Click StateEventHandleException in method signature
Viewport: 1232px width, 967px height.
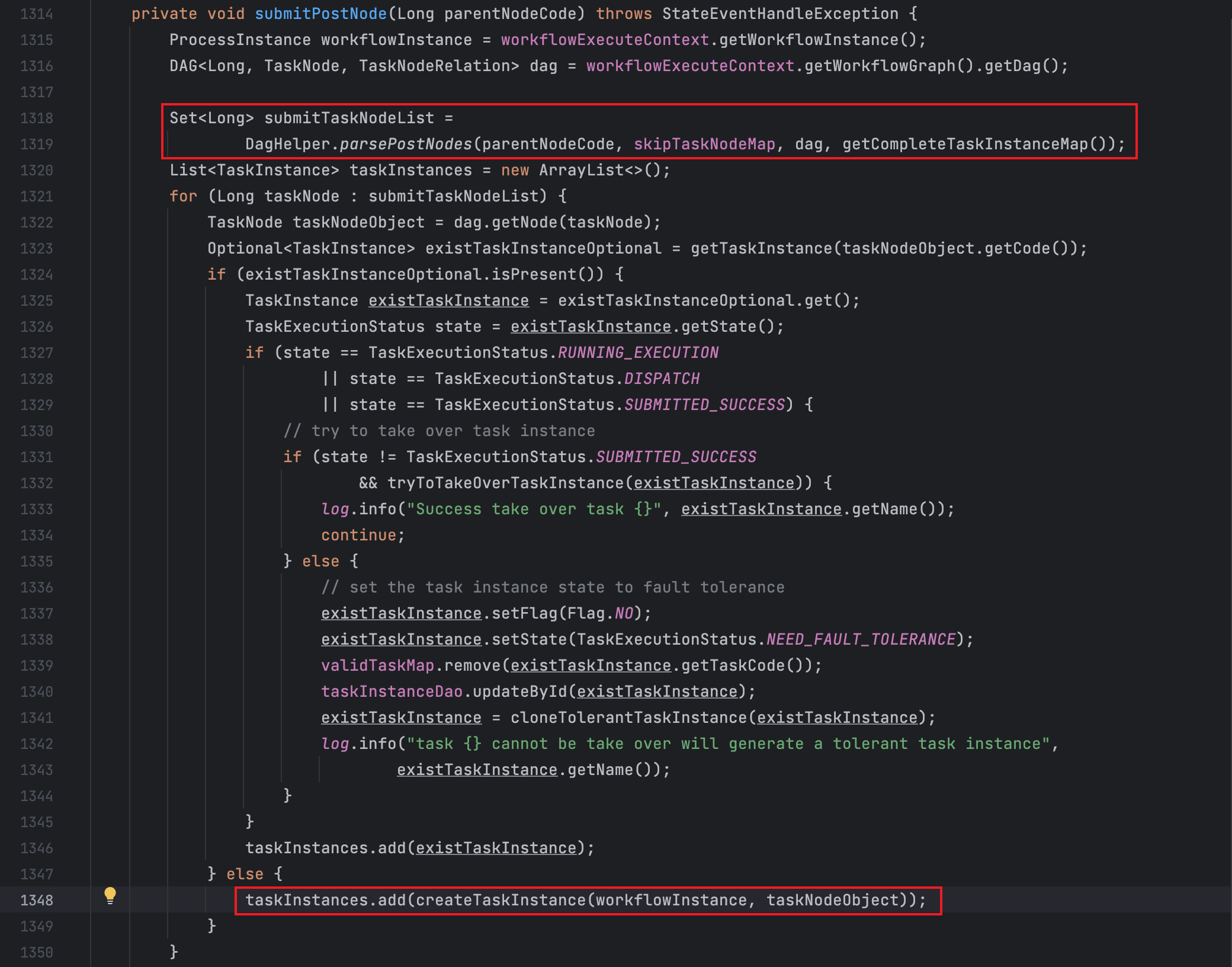point(780,14)
